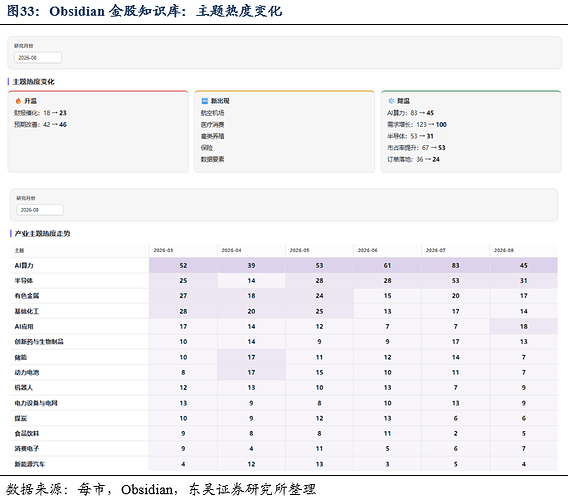Click the 主题 column header
The height and width of the screenshot is (500, 568).
[x=19, y=250]
